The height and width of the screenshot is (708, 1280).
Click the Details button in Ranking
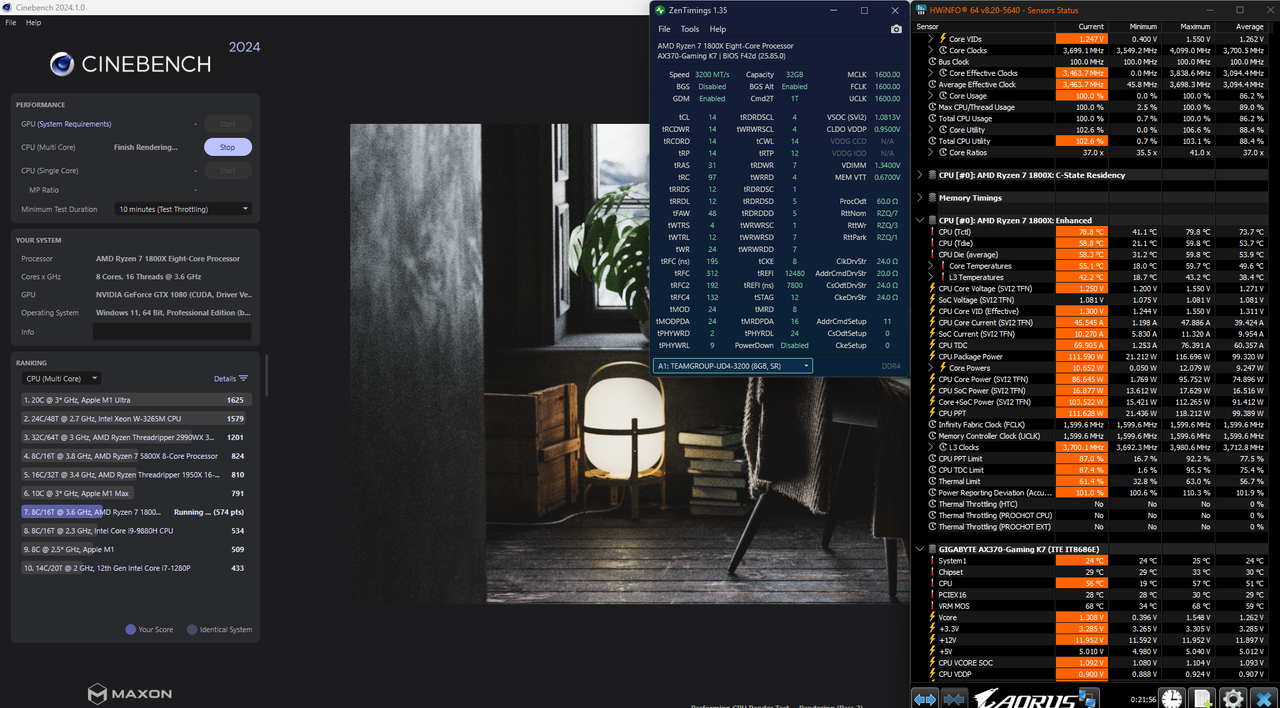click(x=230, y=379)
